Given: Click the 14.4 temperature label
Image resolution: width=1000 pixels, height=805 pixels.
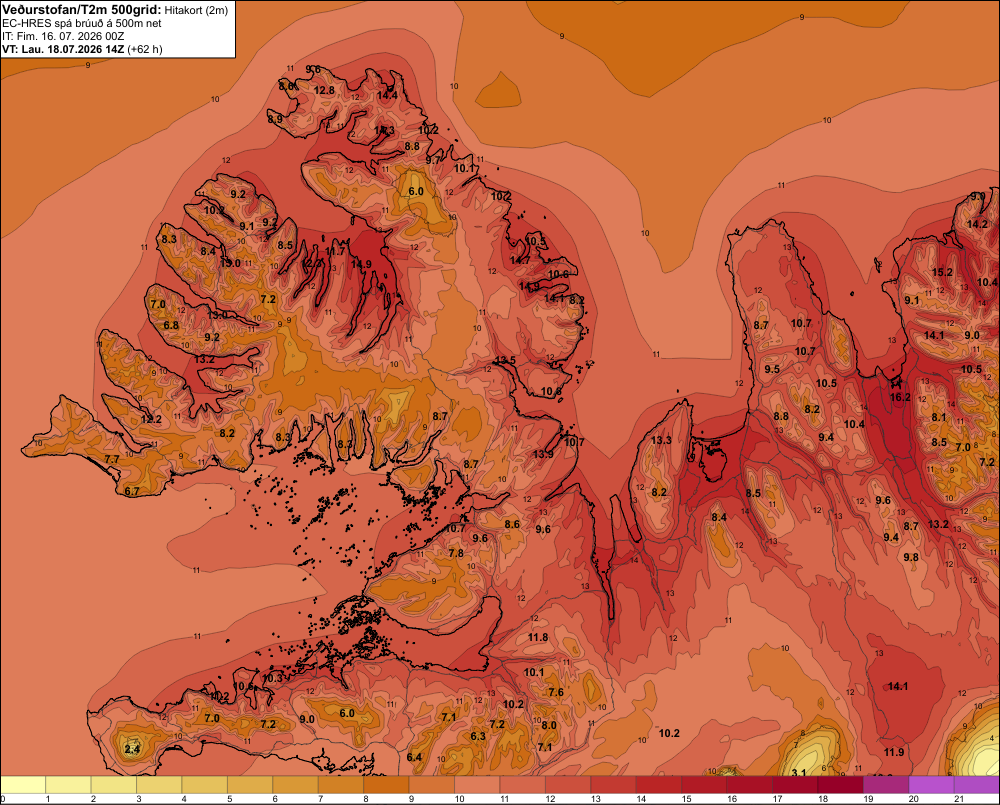Looking at the screenshot, I should pyautogui.click(x=386, y=96).
